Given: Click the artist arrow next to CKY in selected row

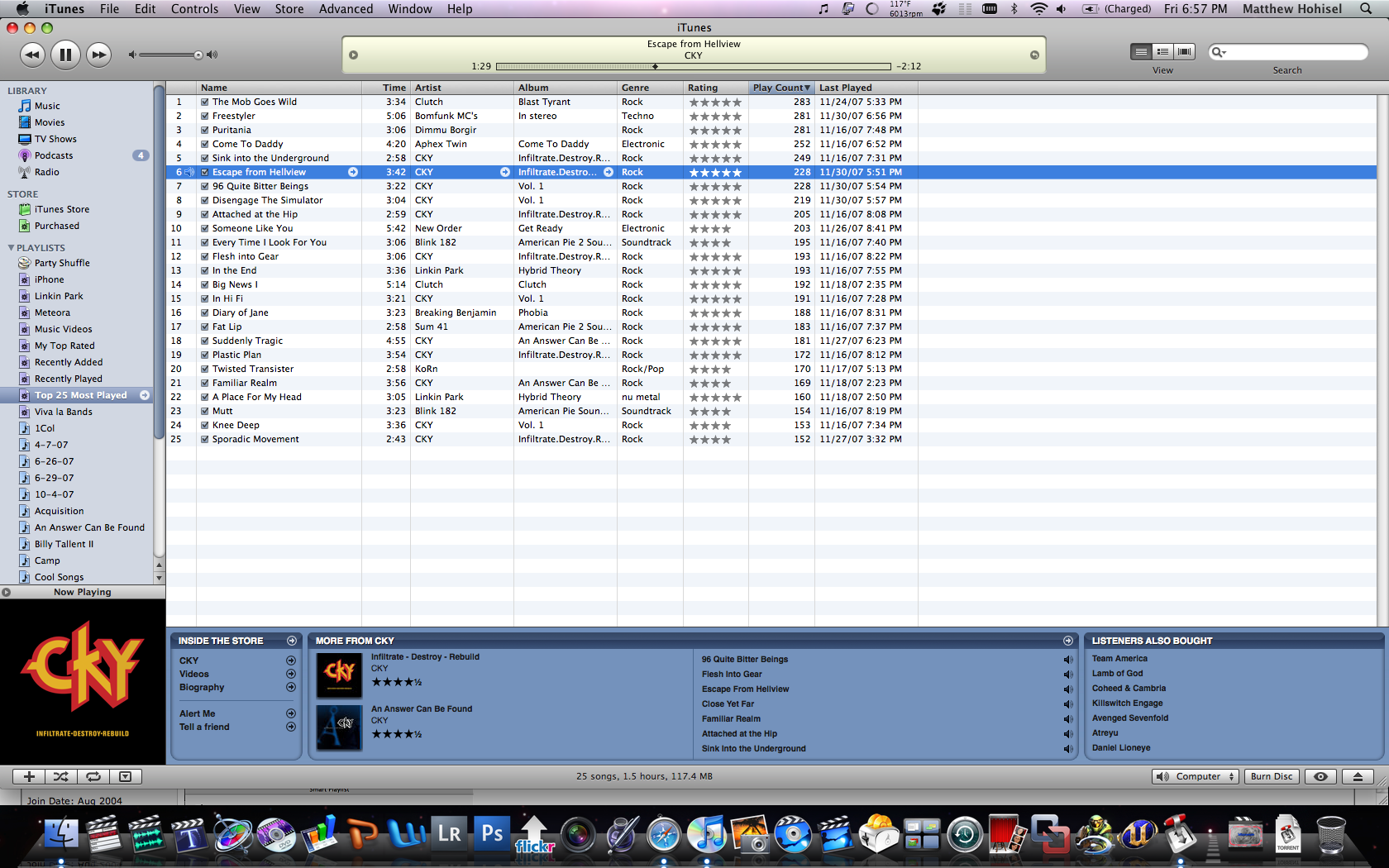Looking at the screenshot, I should pos(505,172).
